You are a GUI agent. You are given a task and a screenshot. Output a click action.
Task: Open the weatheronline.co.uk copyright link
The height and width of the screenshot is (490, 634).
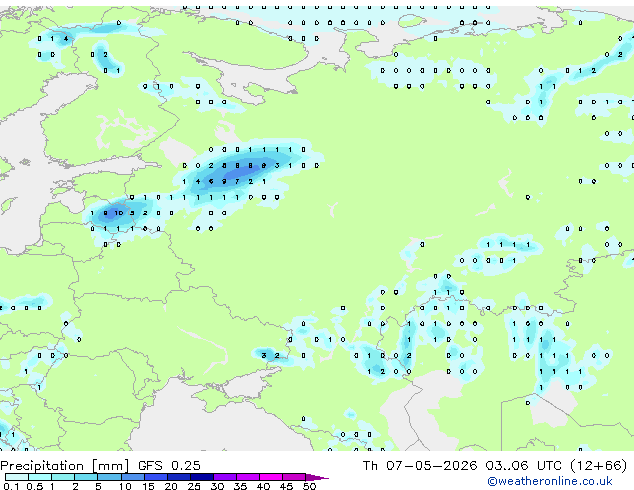tap(550, 481)
